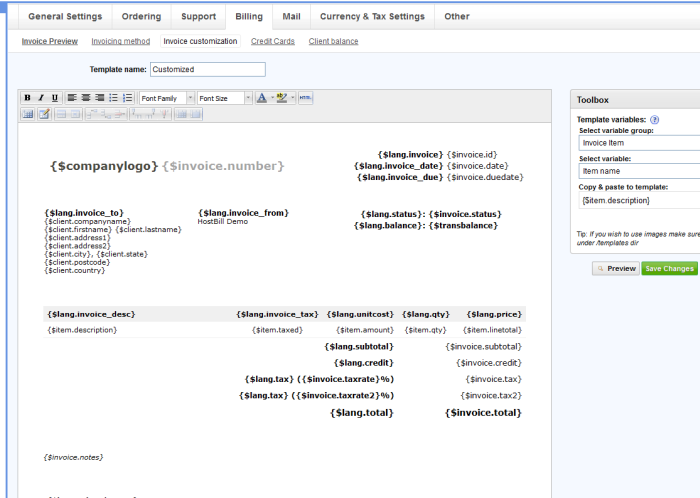Switch to the Ordering tab
The image size is (700, 498).
[x=142, y=17]
